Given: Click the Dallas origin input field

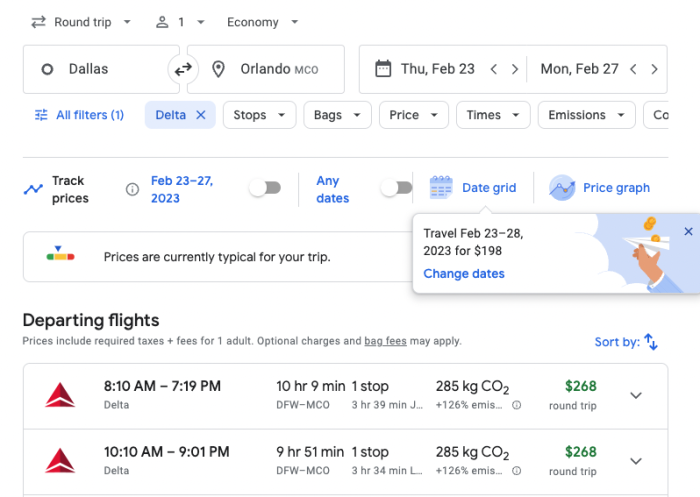Looking at the screenshot, I should [x=100, y=69].
